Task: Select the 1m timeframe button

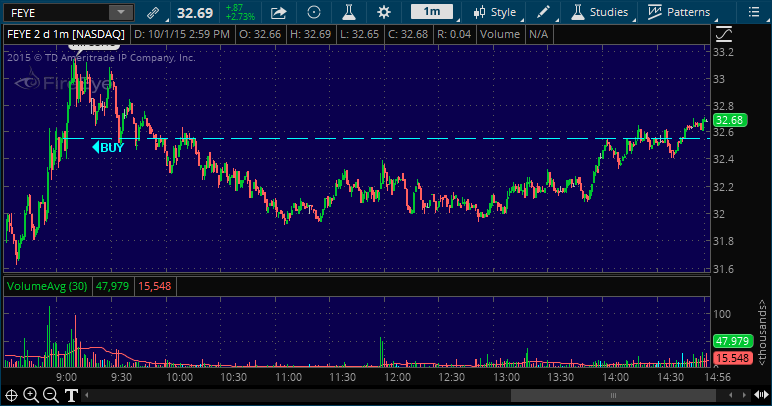Action: pos(431,13)
